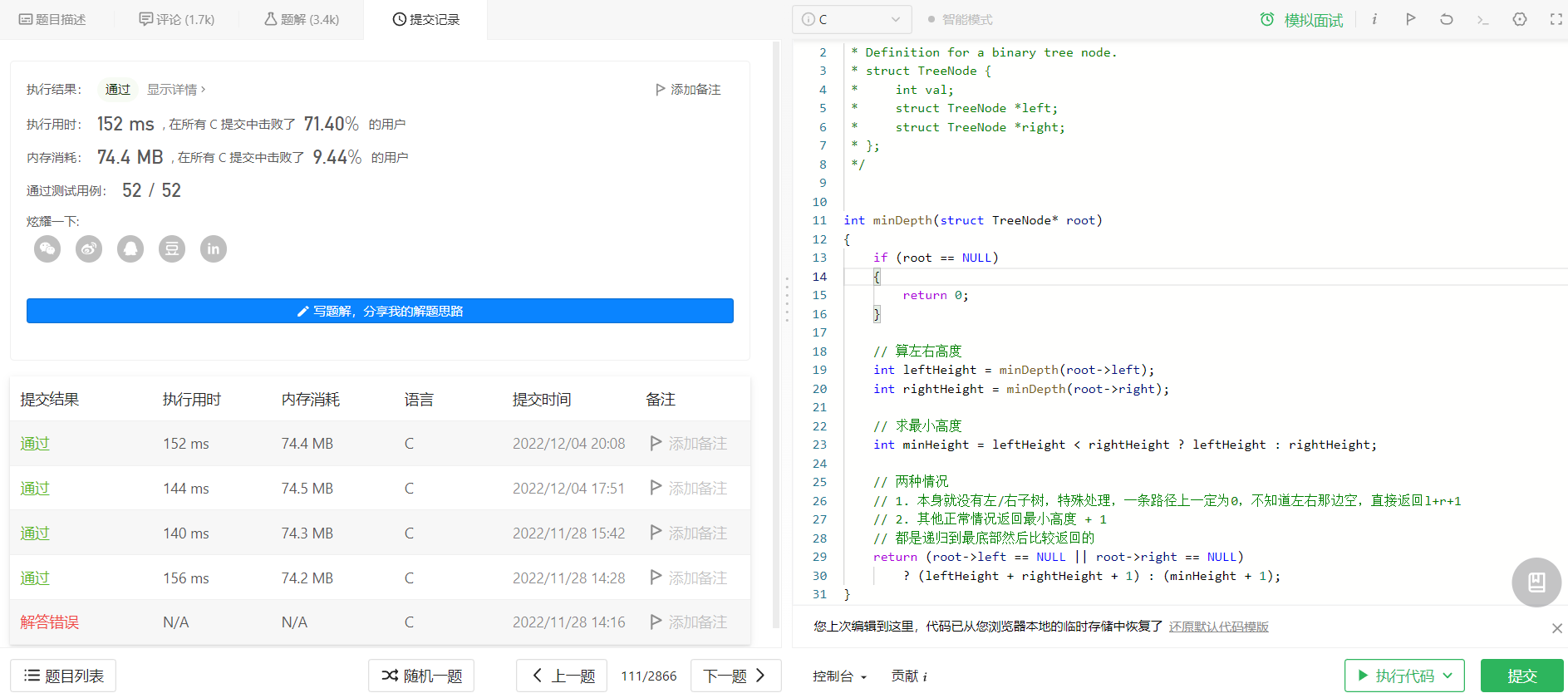1568x698 pixels.
Task: Share result via Weibo icon
Action: click(x=89, y=248)
